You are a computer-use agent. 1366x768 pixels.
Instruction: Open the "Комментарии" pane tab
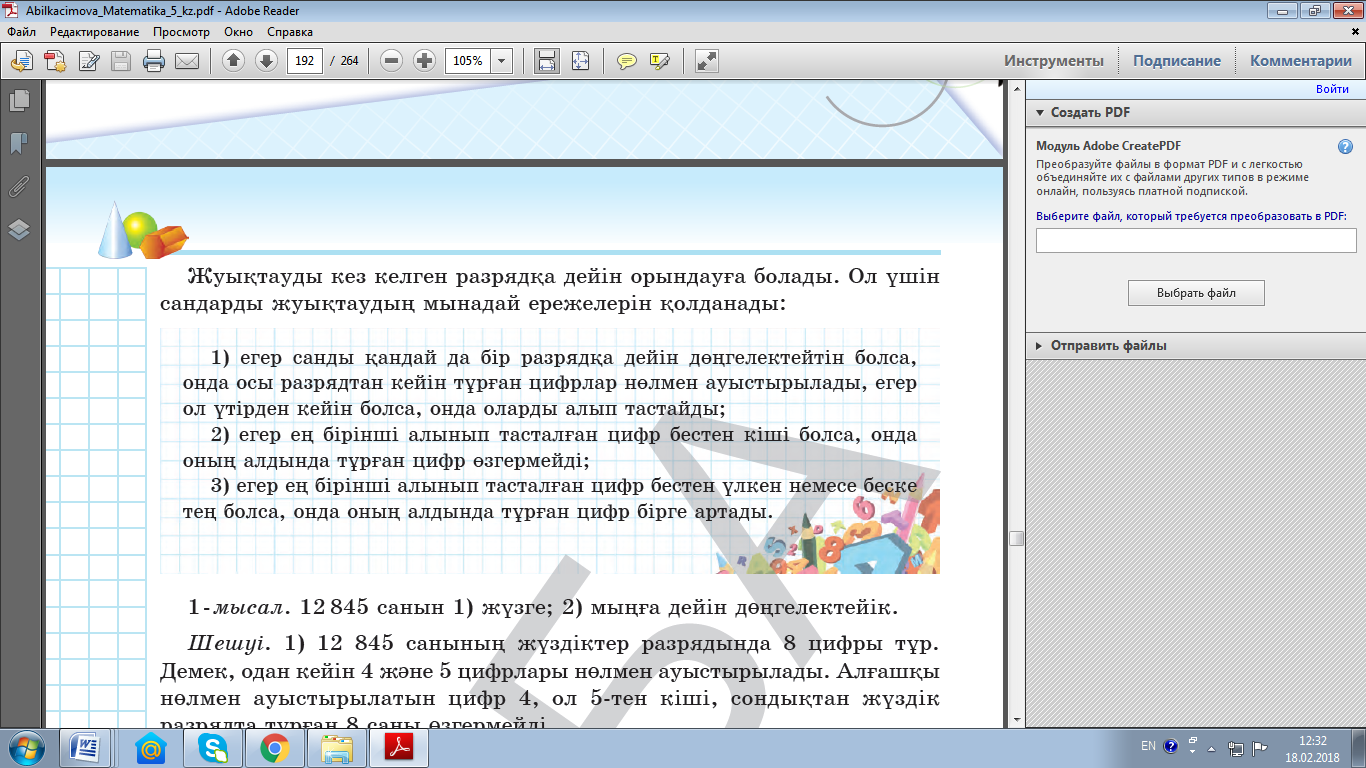point(1301,61)
